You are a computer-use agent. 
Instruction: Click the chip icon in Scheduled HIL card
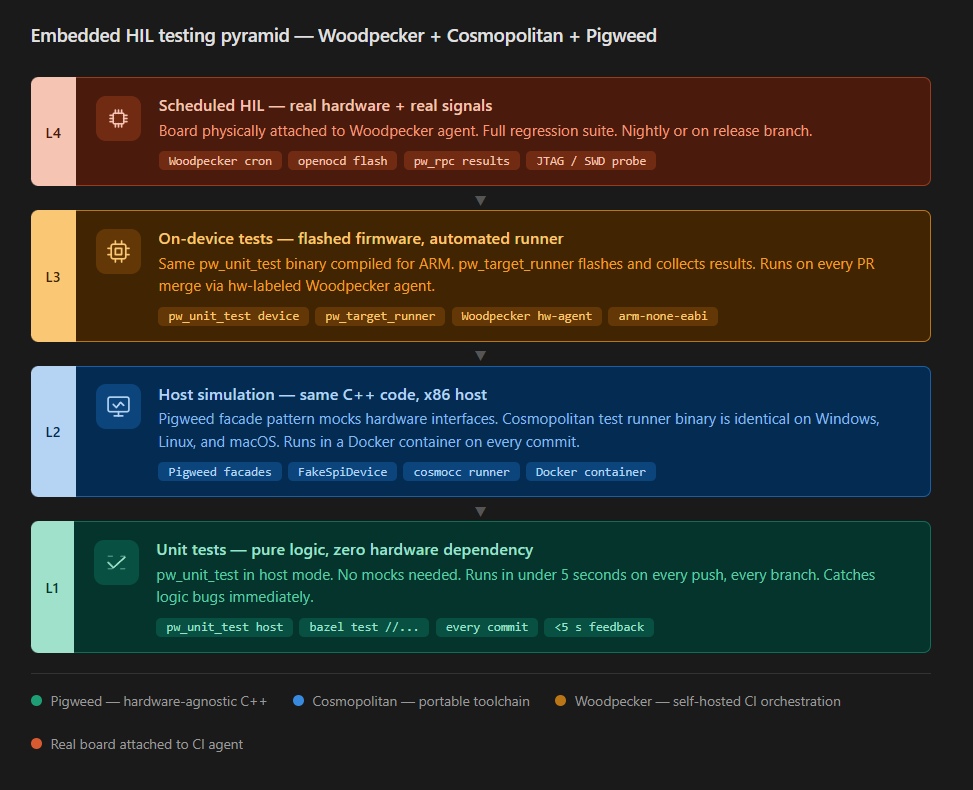click(118, 118)
